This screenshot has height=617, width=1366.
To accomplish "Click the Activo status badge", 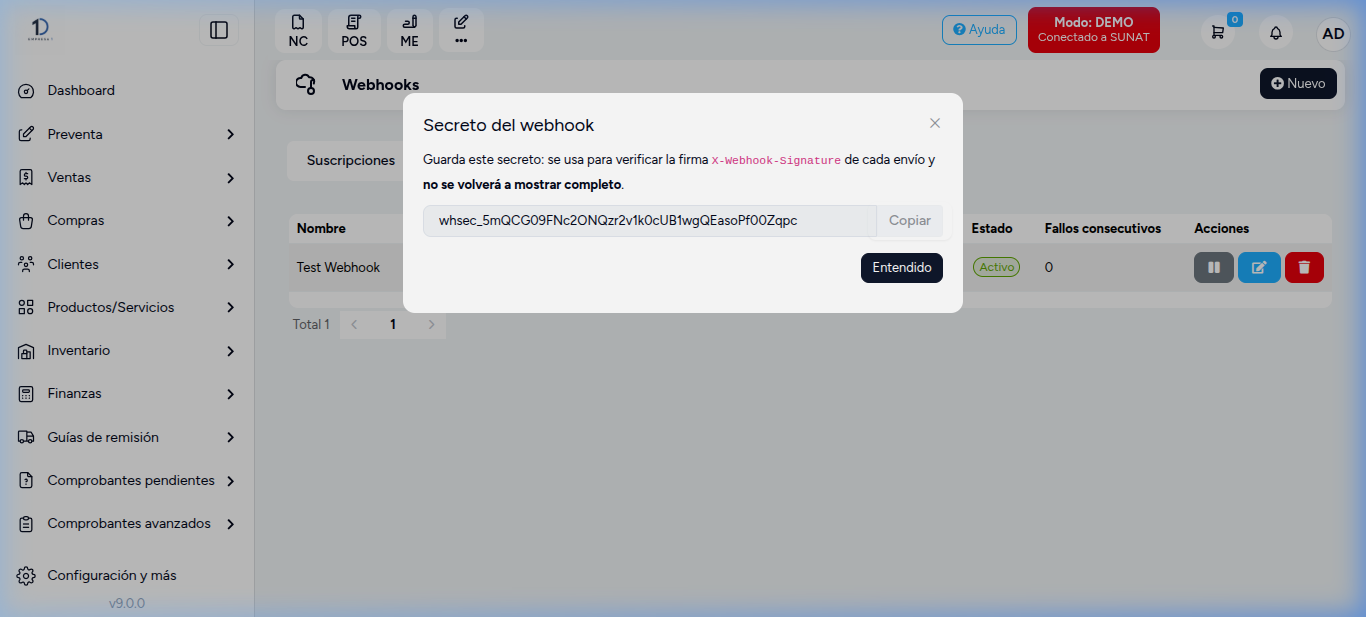I will [996, 267].
